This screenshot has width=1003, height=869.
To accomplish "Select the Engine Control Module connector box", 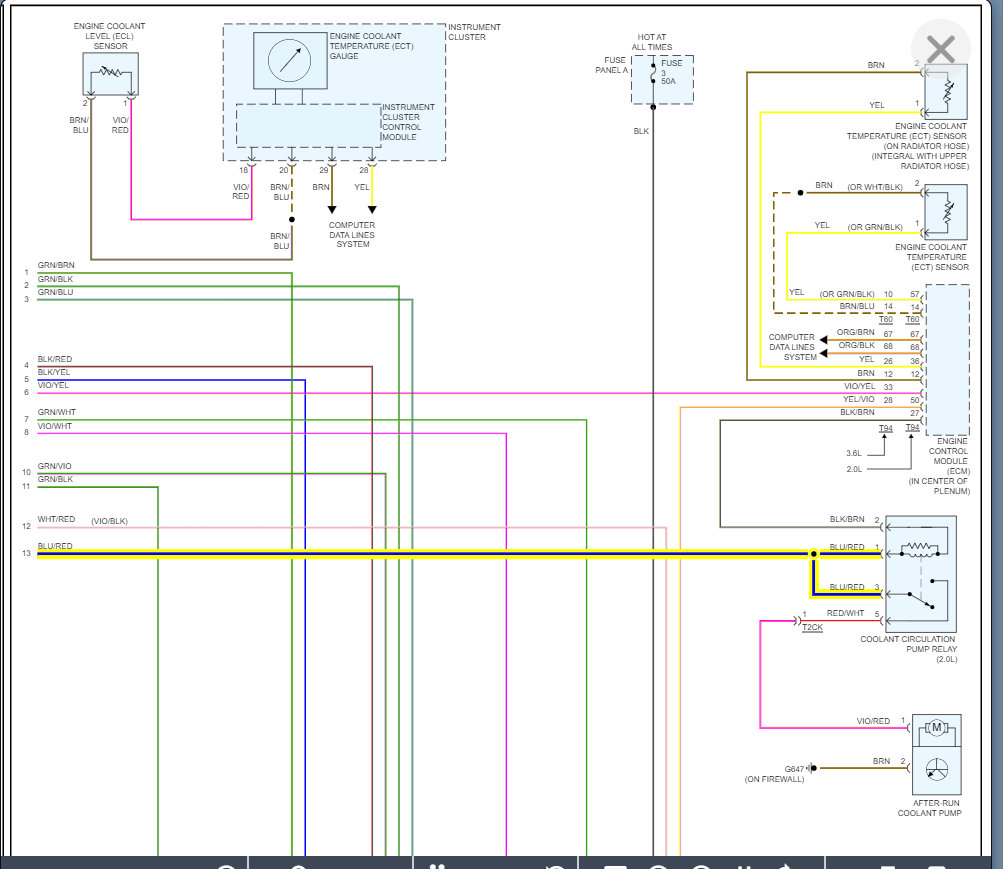I will point(947,360).
